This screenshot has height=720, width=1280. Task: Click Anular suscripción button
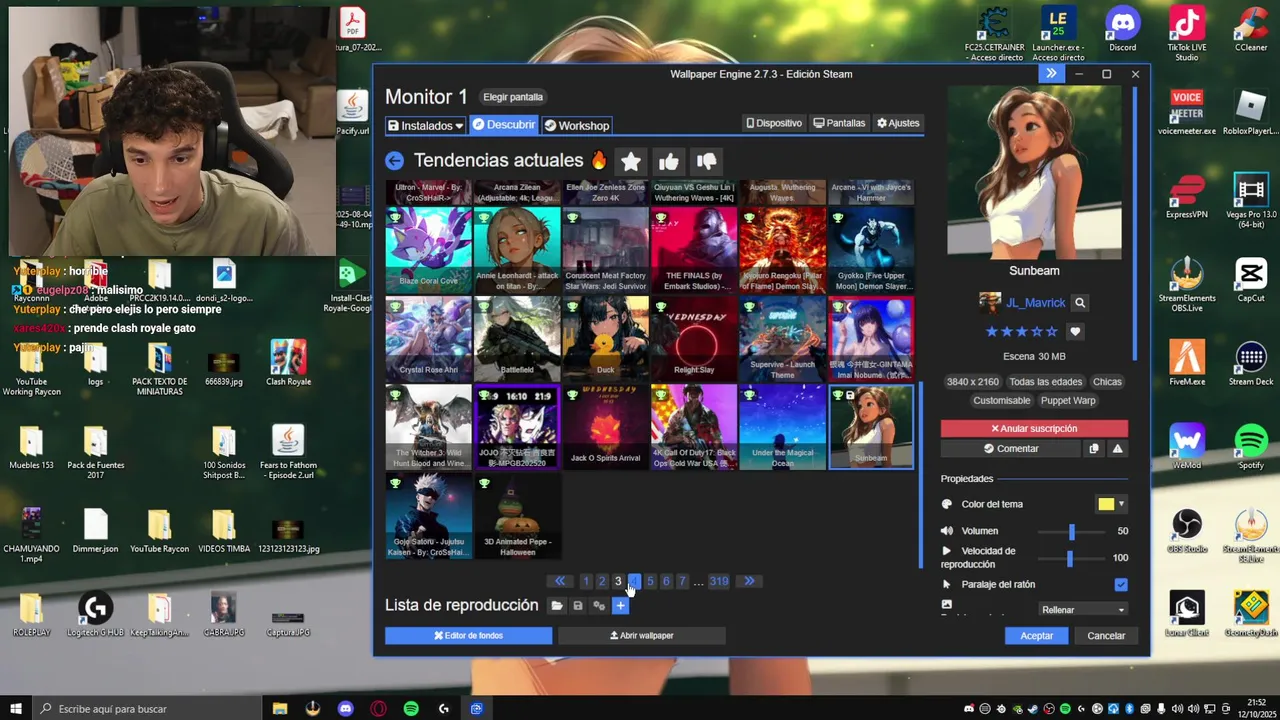(1034, 429)
